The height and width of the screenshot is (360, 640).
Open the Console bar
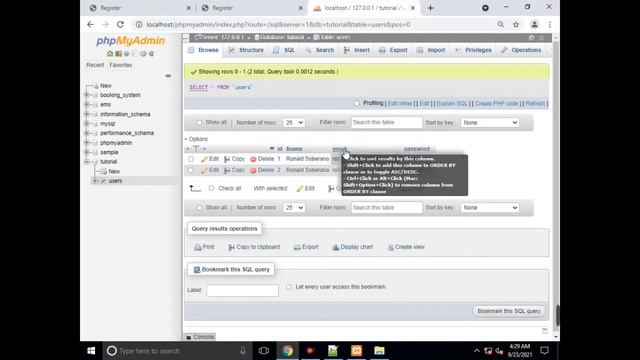click(x=200, y=337)
